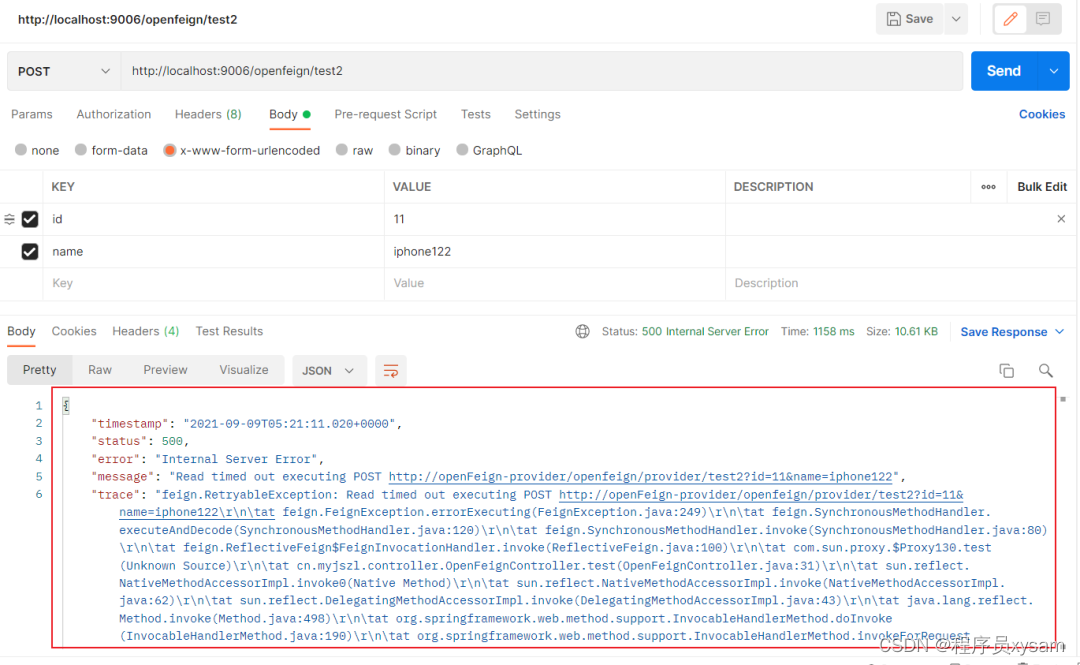Image resolution: width=1080 pixels, height=665 pixels.
Task: Click the empty Key input cell
Action: (214, 283)
